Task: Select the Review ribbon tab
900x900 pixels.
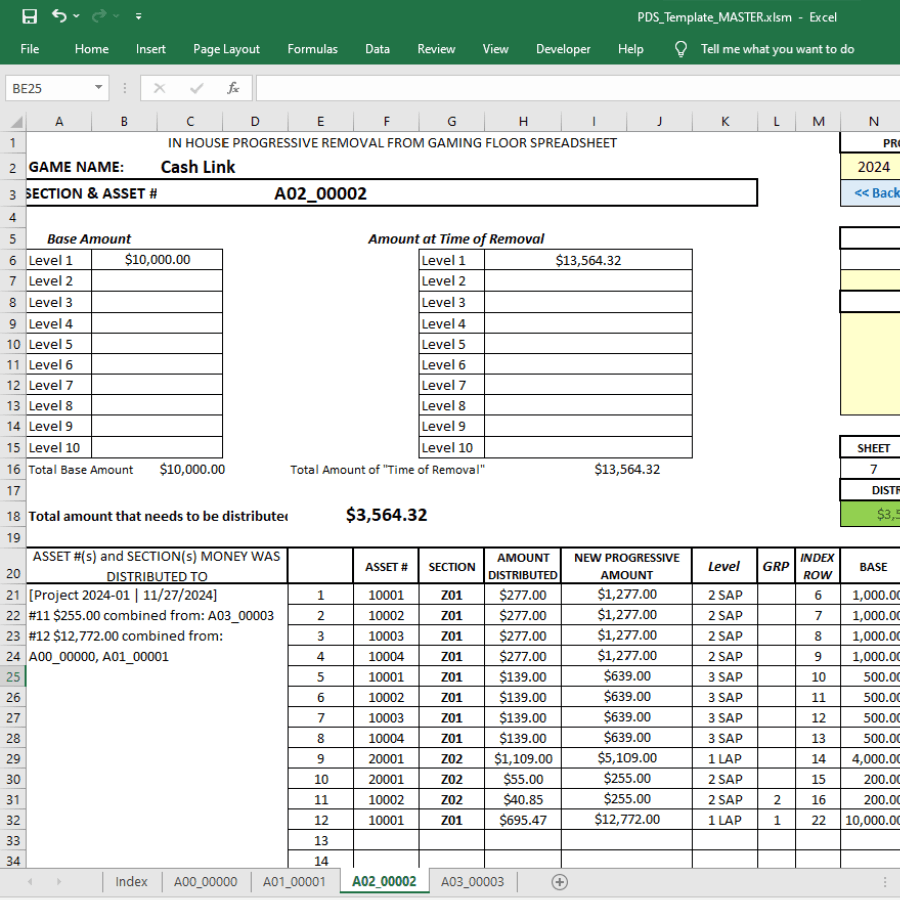Action: coord(436,49)
